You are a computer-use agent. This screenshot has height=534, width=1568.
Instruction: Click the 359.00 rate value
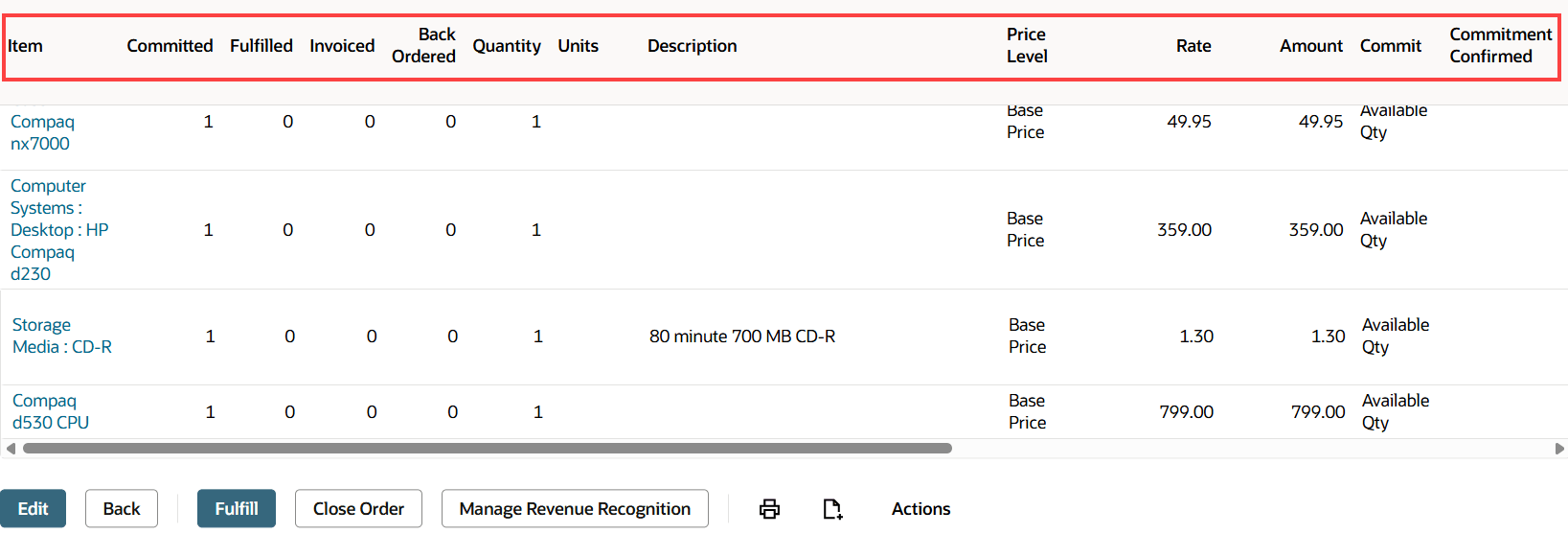point(1184,230)
